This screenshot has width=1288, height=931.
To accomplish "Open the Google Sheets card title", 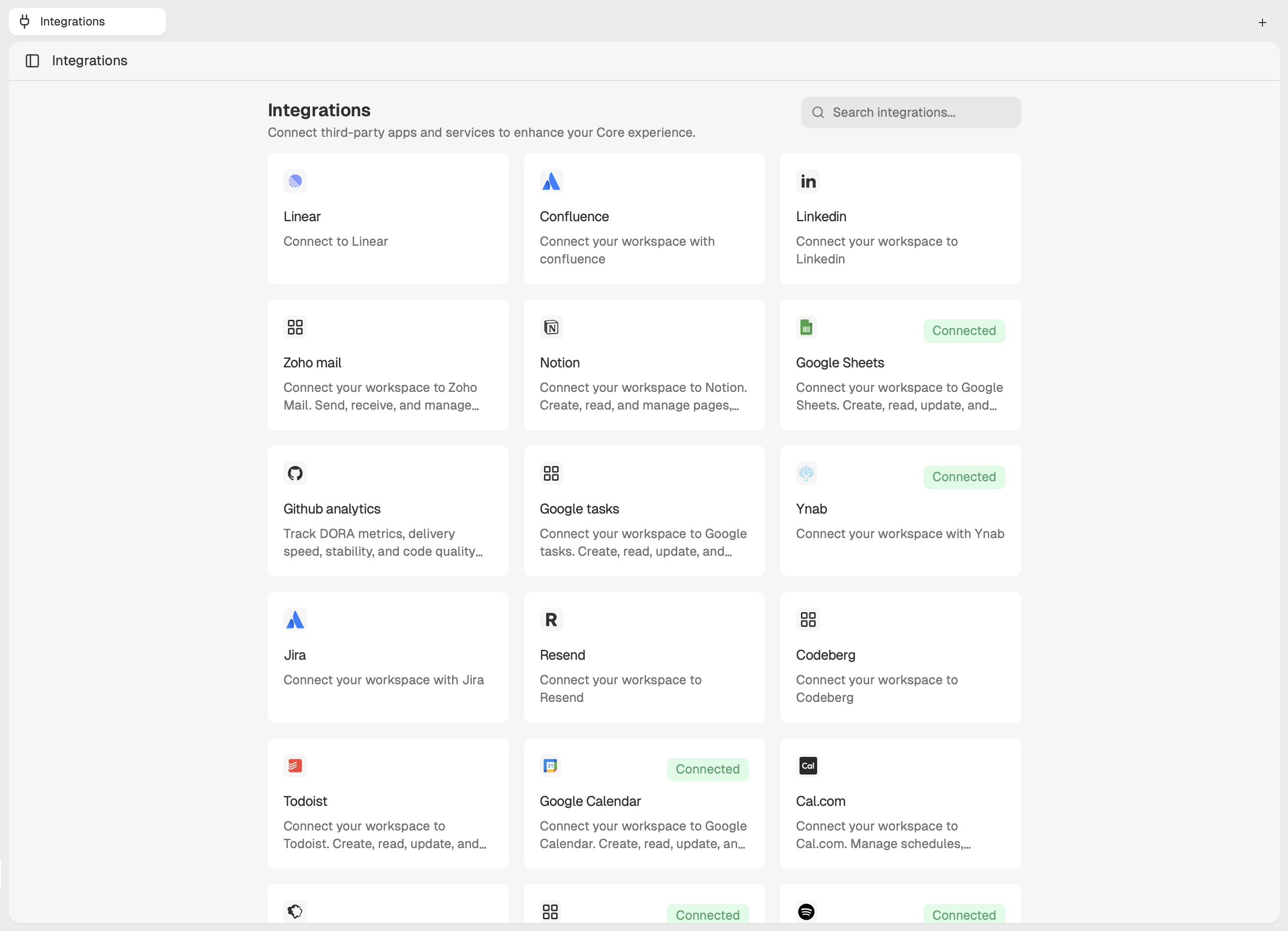I will [840, 362].
